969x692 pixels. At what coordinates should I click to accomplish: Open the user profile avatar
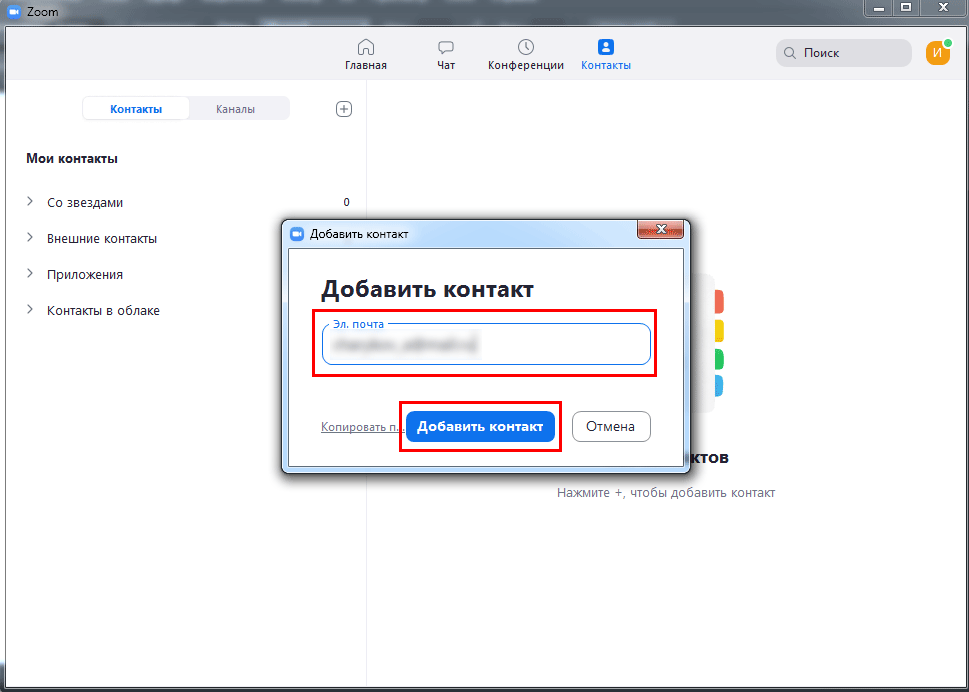point(938,53)
